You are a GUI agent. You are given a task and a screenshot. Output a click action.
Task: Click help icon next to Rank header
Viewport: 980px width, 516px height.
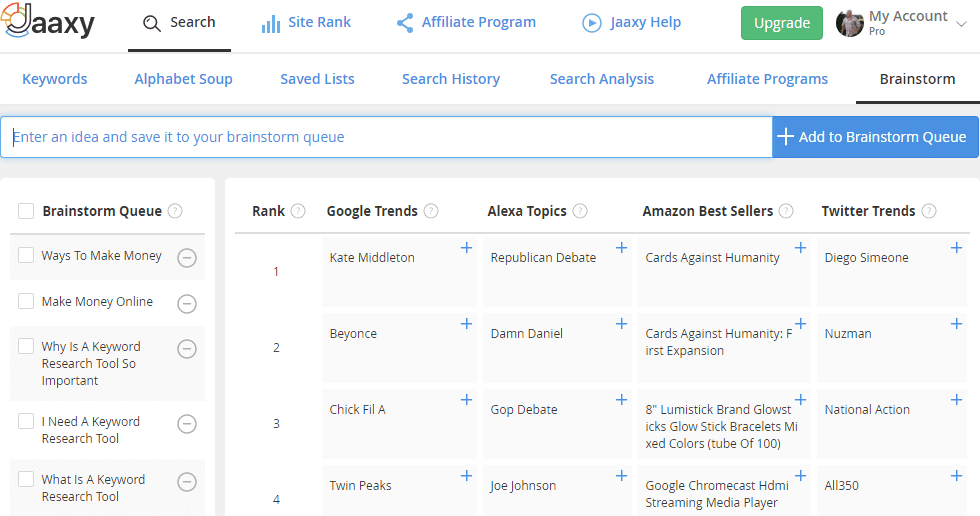(298, 211)
